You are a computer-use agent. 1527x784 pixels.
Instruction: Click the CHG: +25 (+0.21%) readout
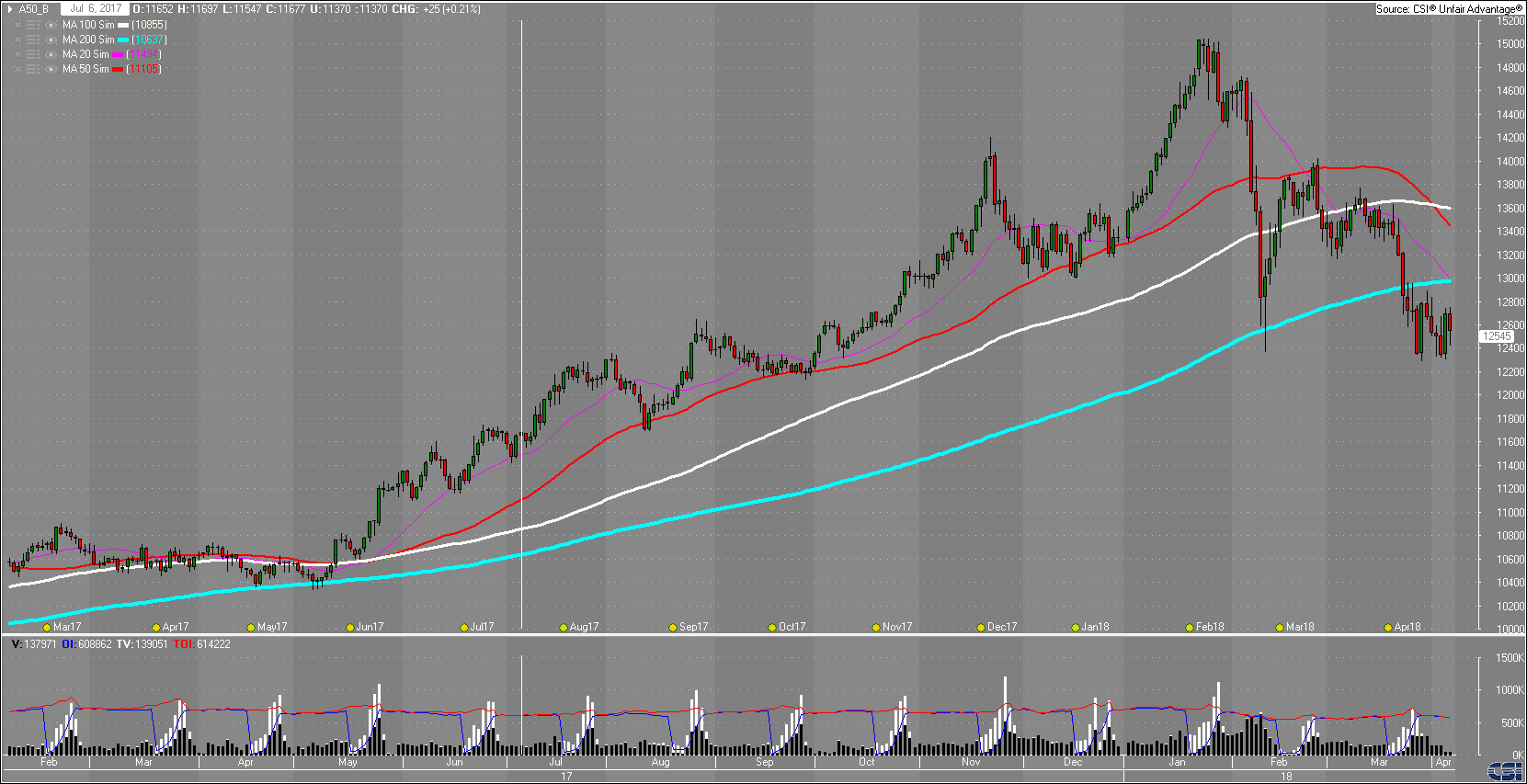[x=436, y=9]
